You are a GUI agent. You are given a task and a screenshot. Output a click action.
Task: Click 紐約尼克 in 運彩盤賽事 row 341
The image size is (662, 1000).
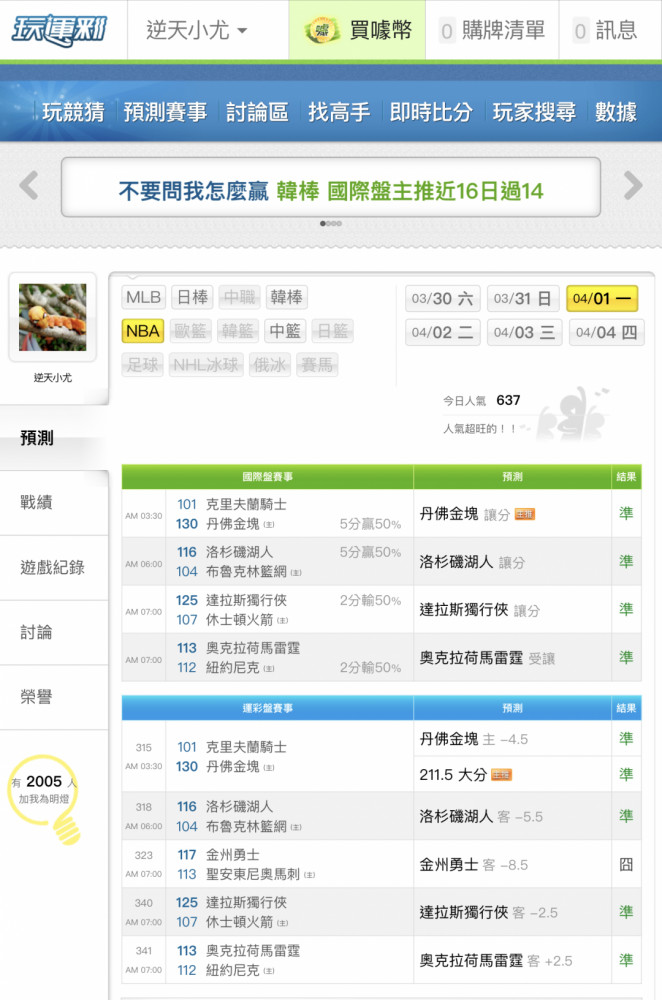coord(232,971)
